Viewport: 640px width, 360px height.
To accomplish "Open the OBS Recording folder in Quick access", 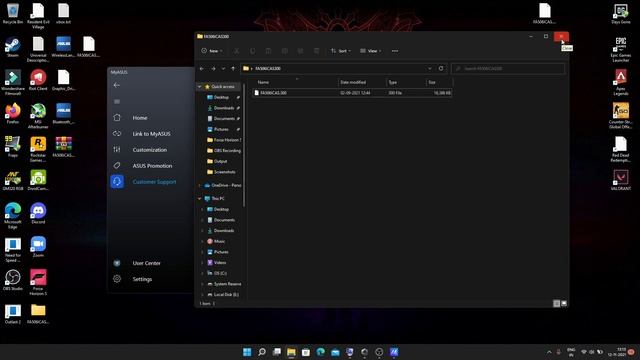I will [224, 151].
